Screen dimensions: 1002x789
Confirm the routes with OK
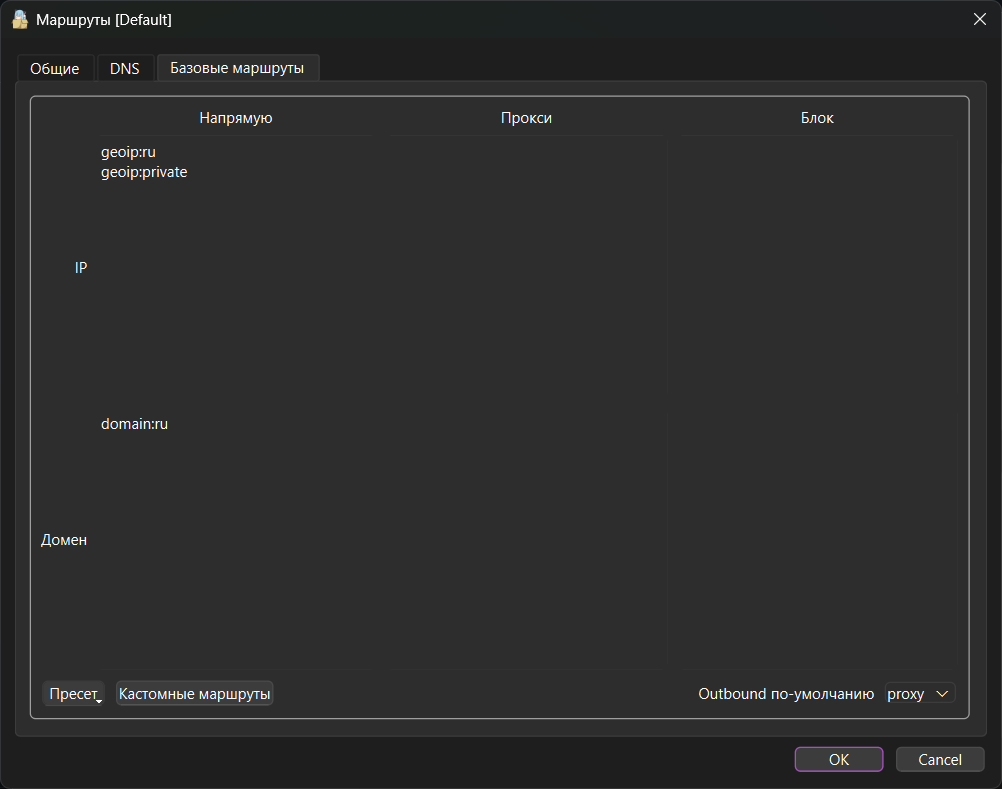tap(838, 760)
